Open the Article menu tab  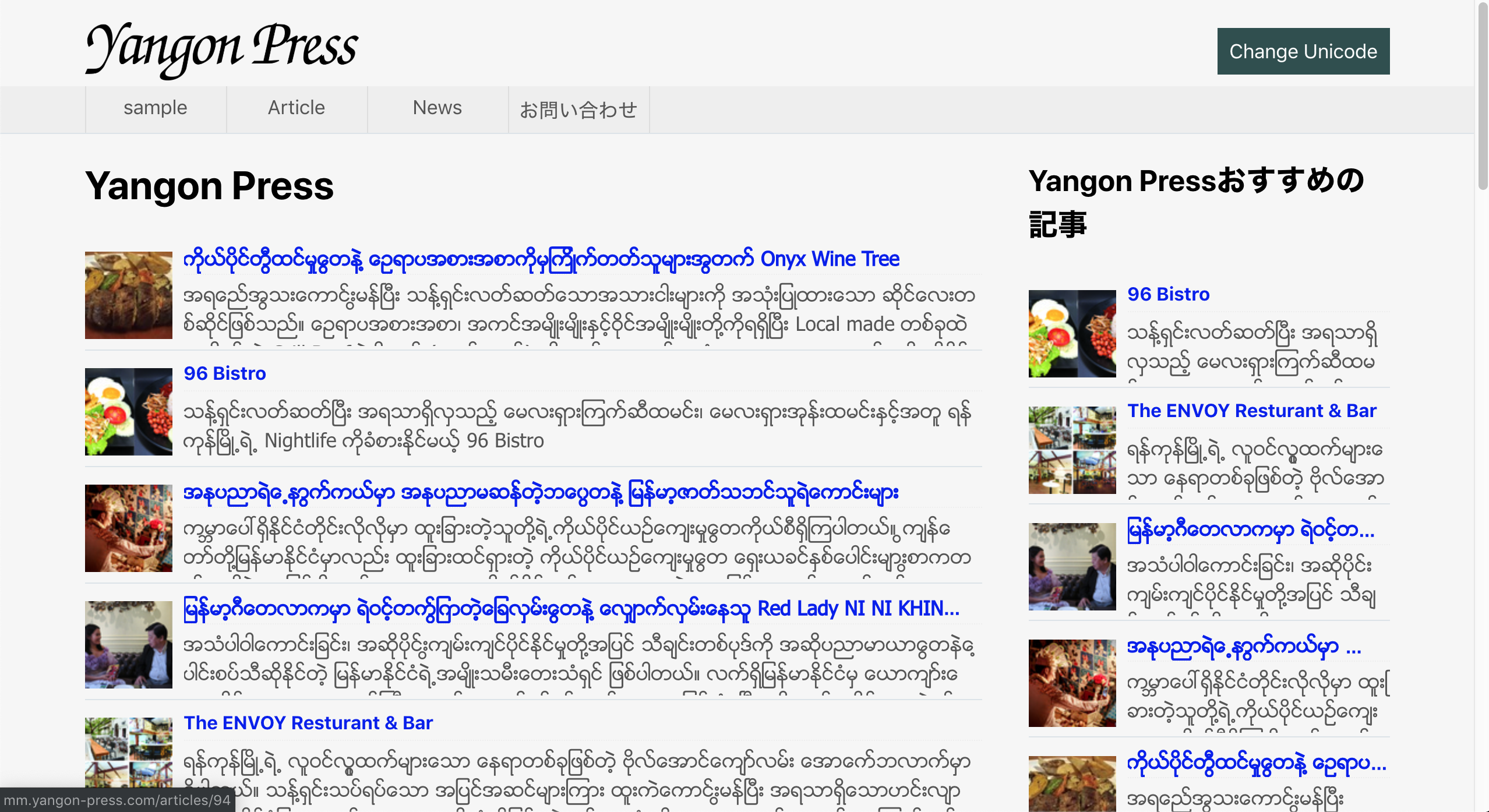pos(297,109)
